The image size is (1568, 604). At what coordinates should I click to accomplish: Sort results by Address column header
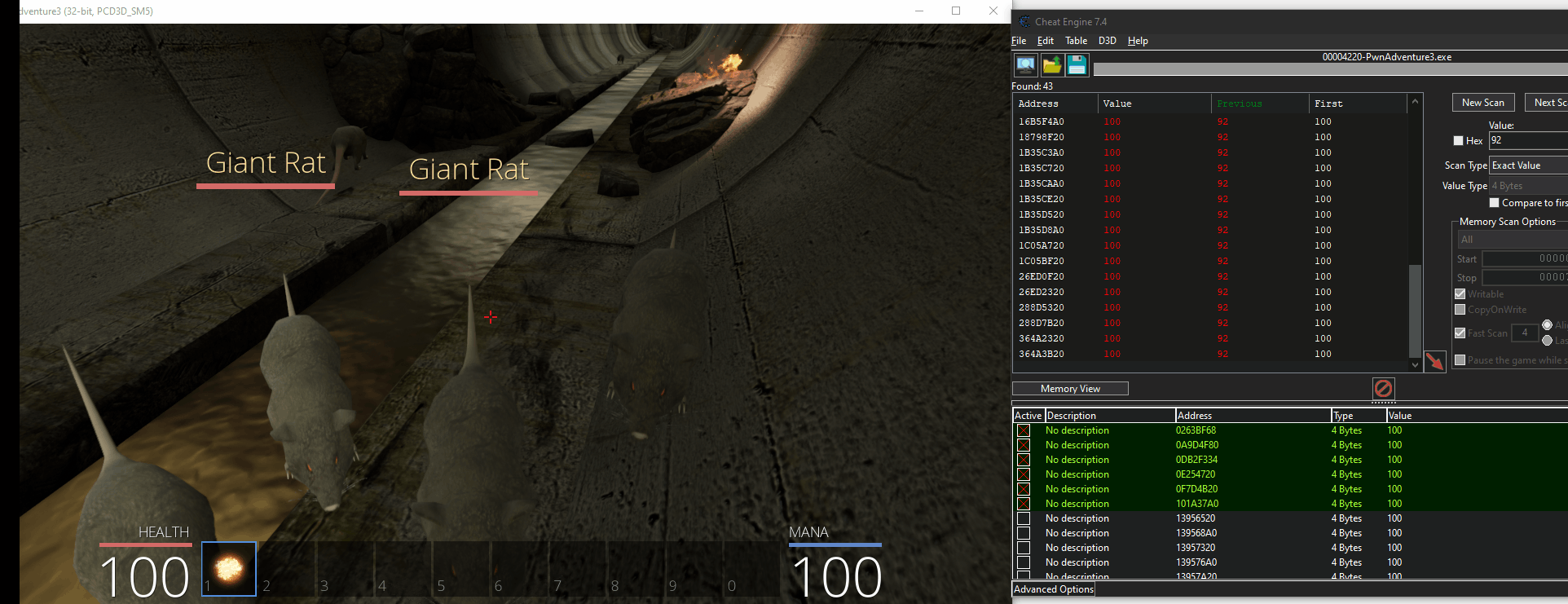click(1055, 104)
